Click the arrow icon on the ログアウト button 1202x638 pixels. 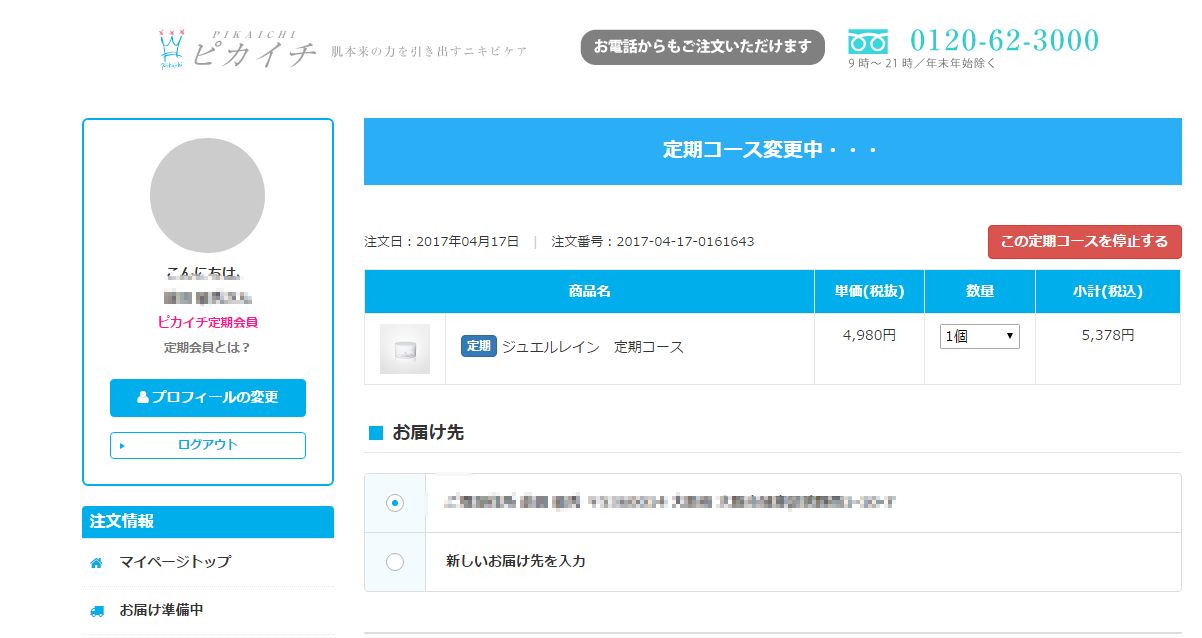click(122, 446)
